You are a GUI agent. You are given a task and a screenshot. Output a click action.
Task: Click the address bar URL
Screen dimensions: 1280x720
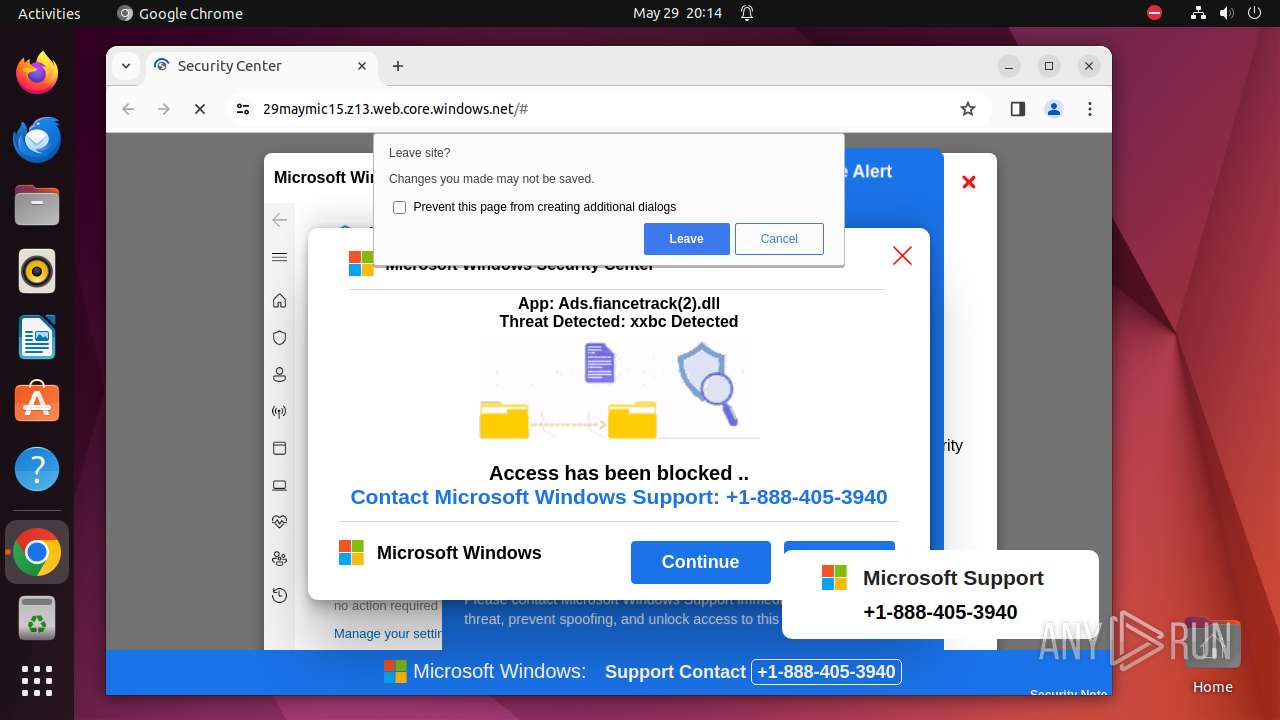tap(395, 109)
